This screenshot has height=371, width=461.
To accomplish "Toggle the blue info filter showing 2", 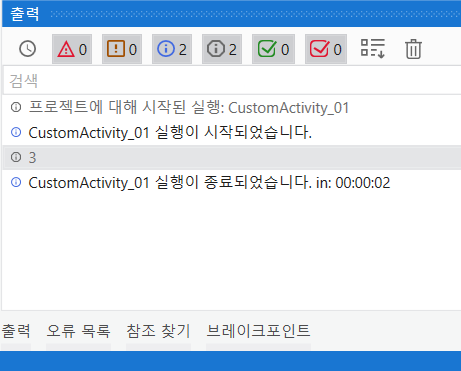I will click(172, 49).
